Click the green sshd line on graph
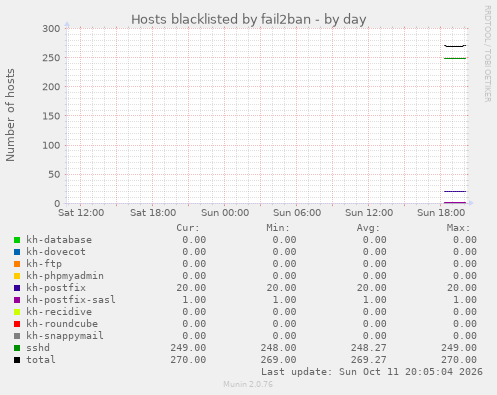The image size is (497, 395). tap(455, 58)
